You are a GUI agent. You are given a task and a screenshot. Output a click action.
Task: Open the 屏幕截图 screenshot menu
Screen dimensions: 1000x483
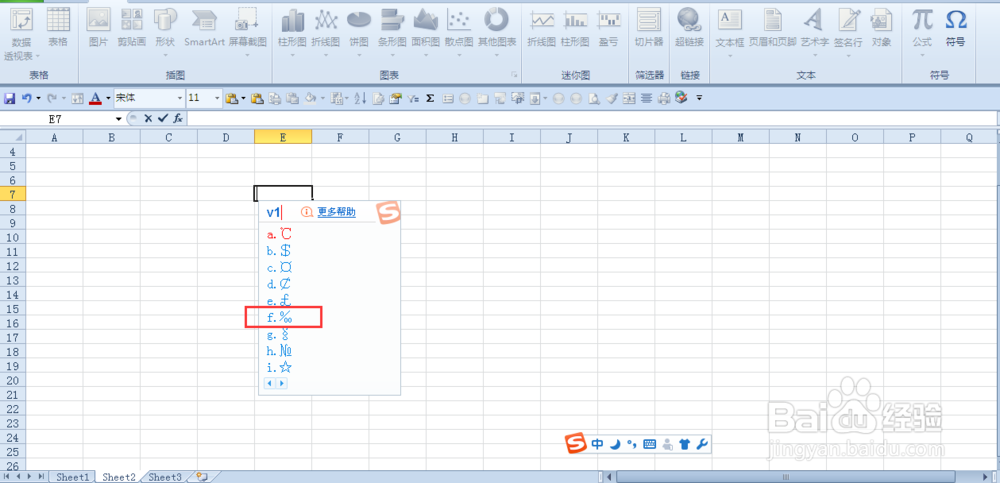tap(247, 33)
